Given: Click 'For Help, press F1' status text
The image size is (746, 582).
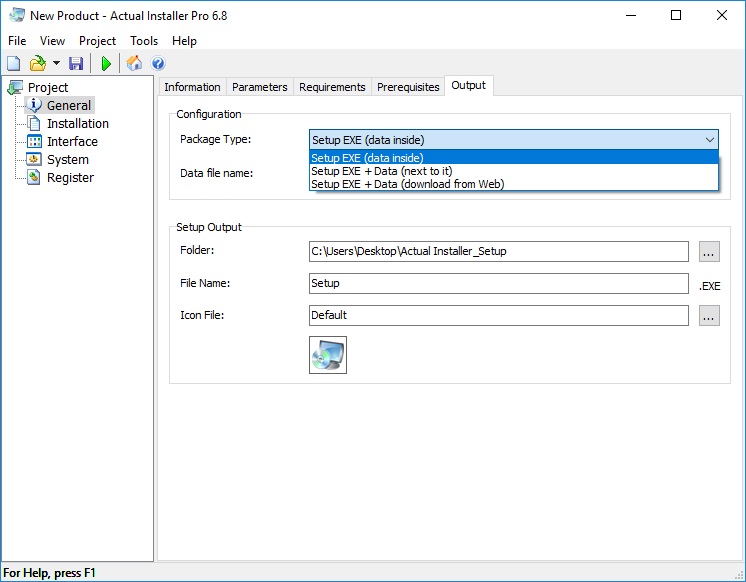Looking at the screenshot, I should [49, 573].
